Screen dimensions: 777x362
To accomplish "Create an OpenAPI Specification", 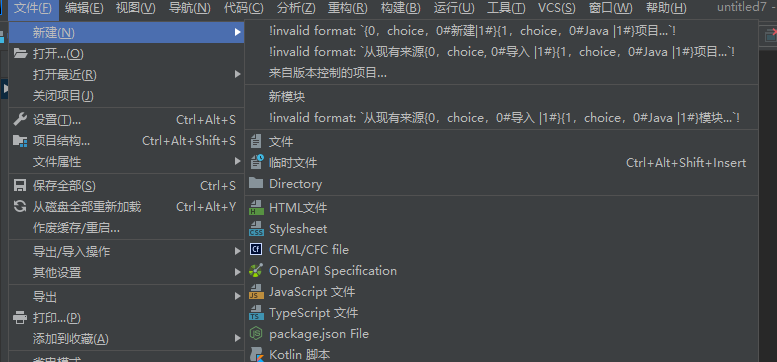I will click(x=501, y=271).
